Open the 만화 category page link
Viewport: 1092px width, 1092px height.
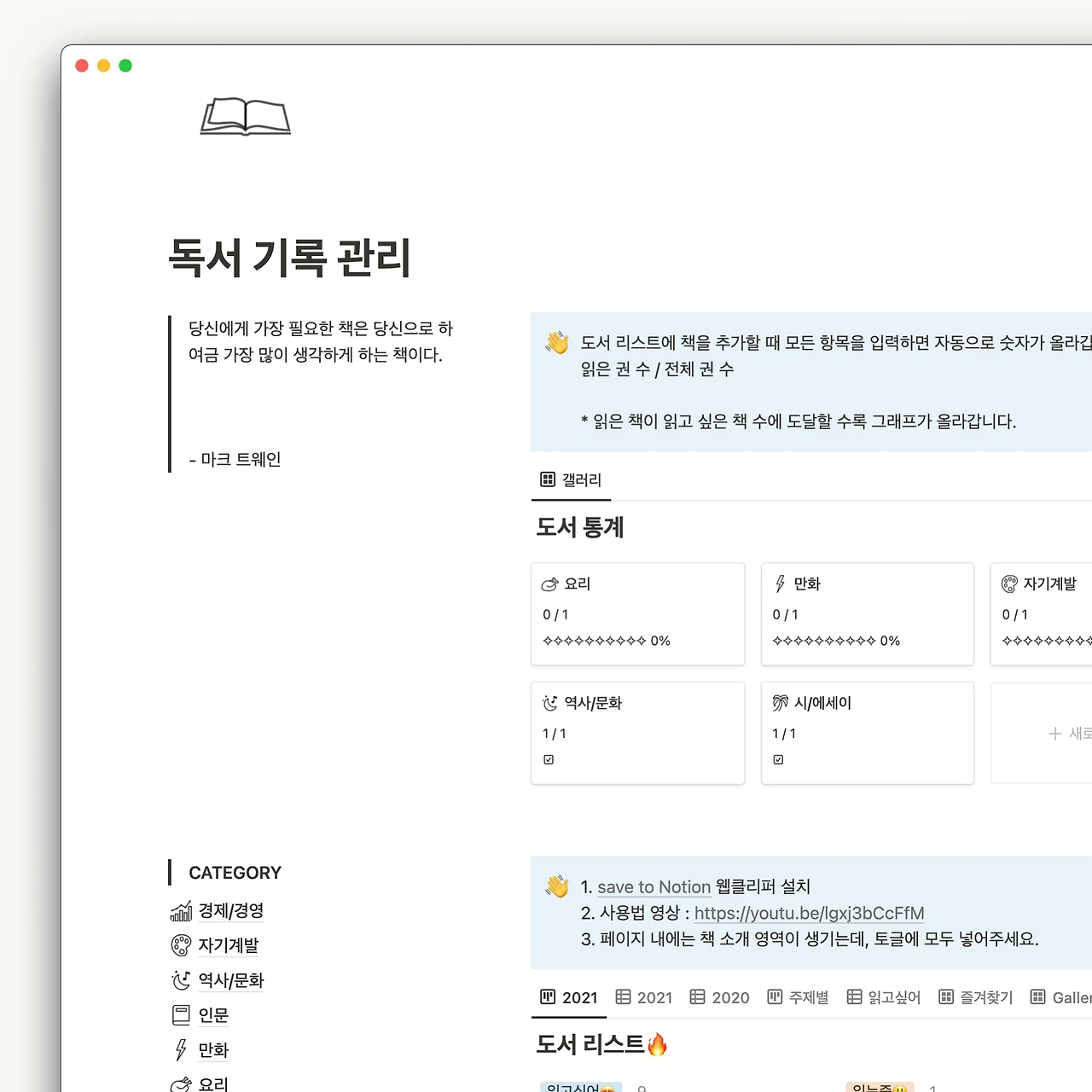[x=213, y=1050]
